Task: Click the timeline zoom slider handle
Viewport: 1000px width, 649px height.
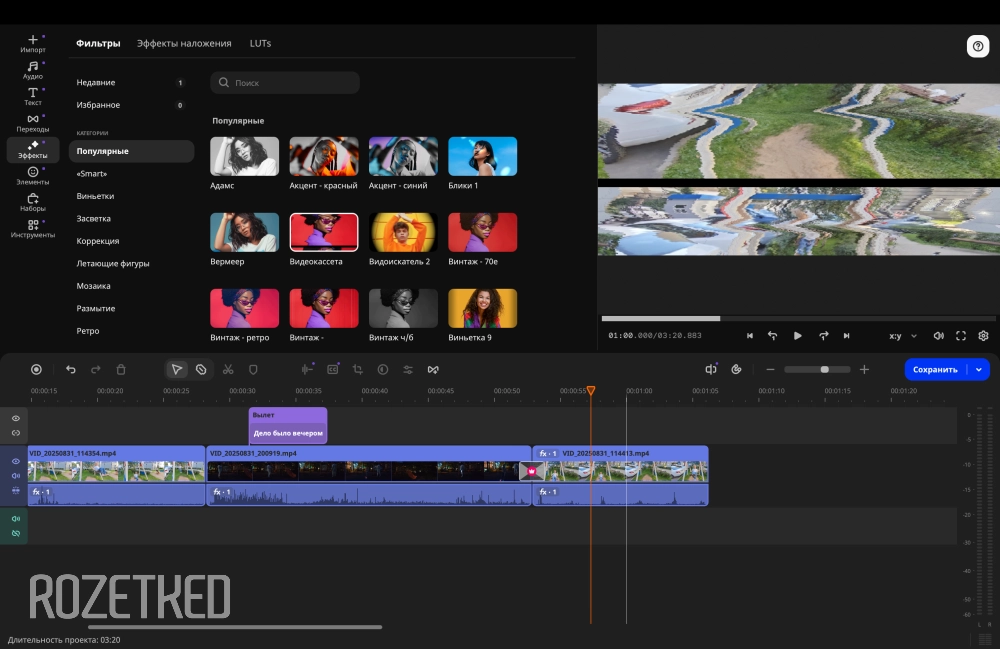Action: (x=824, y=369)
